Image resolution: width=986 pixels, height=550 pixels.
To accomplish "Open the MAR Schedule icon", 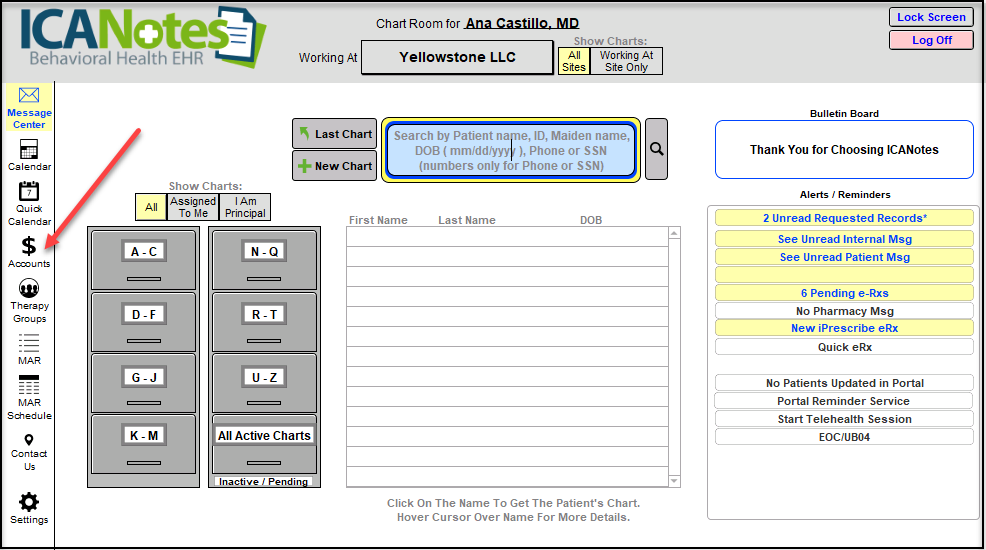I will coord(29,387).
